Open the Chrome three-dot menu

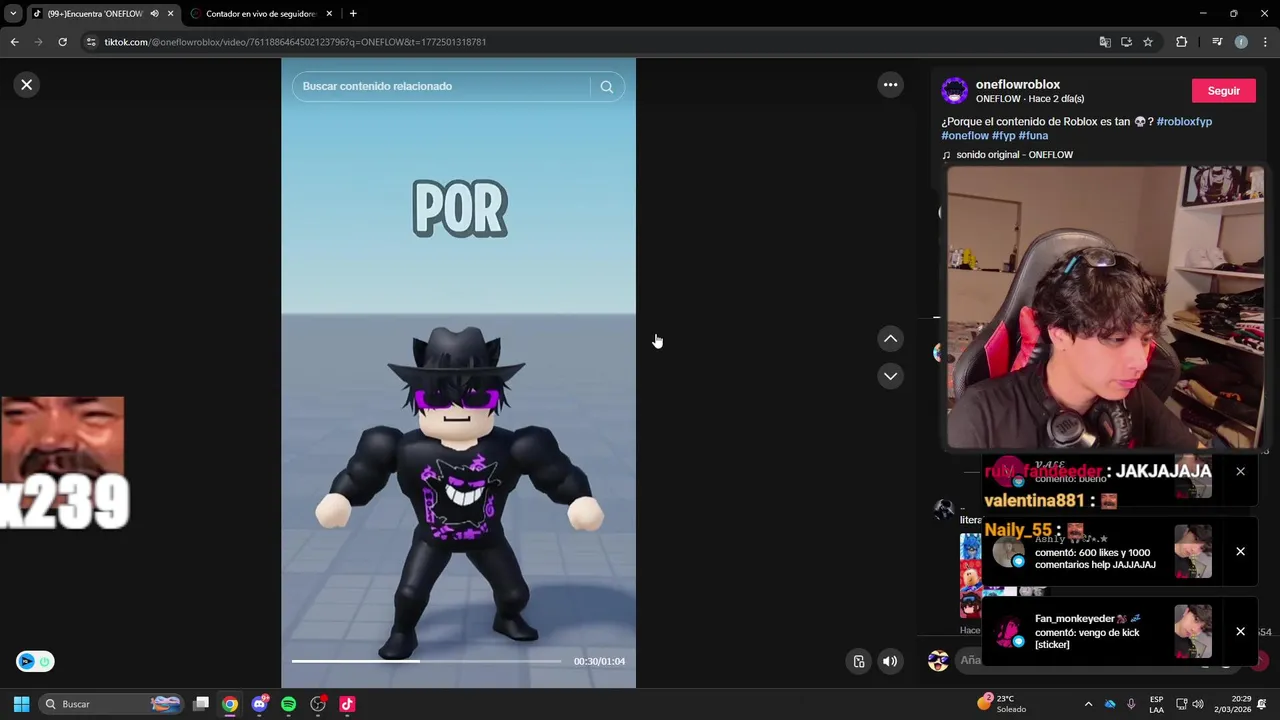pos(1265,42)
